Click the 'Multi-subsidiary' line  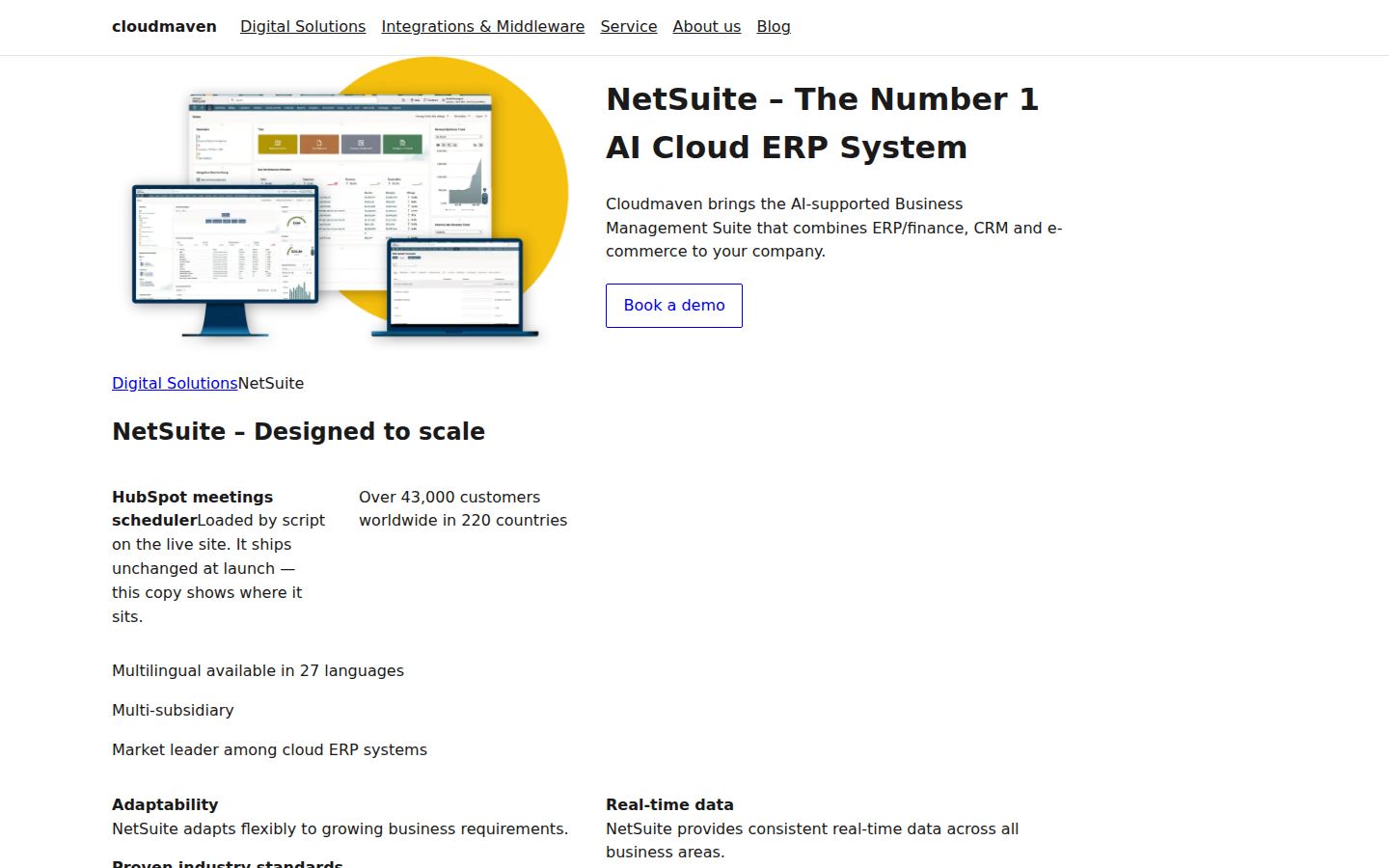pyautogui.click(x=173, y=710)
